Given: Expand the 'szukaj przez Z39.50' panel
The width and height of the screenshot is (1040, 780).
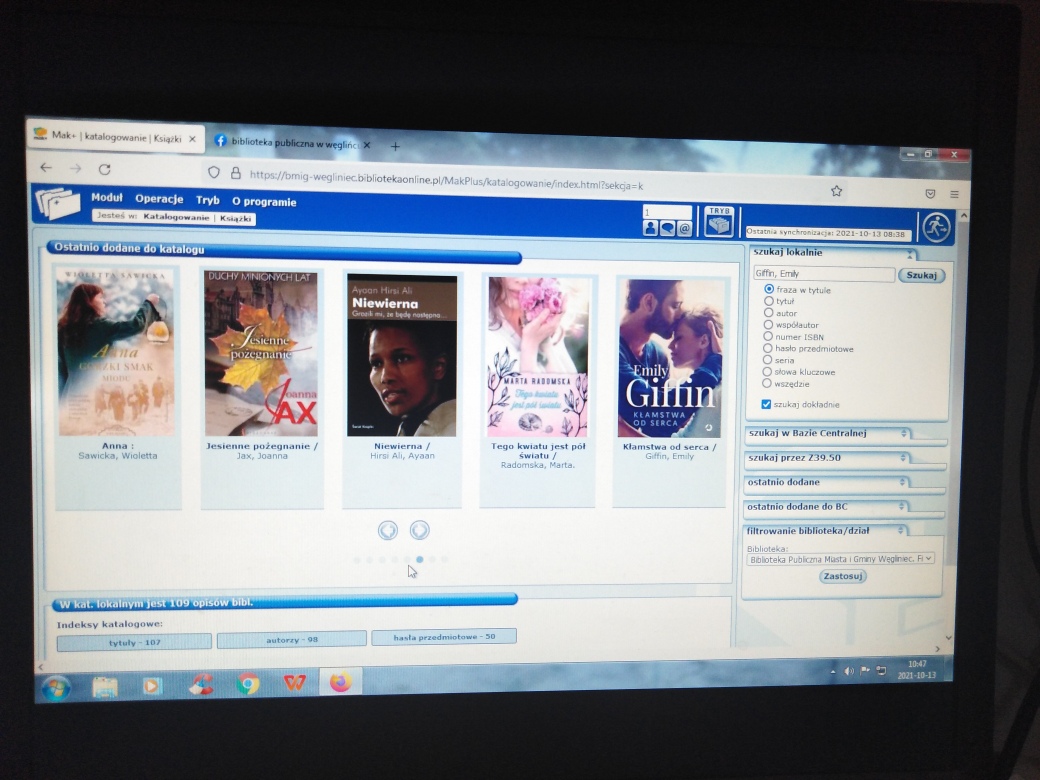Looking at the screenshot, I should pyautogui.click(x=903, y=458).
